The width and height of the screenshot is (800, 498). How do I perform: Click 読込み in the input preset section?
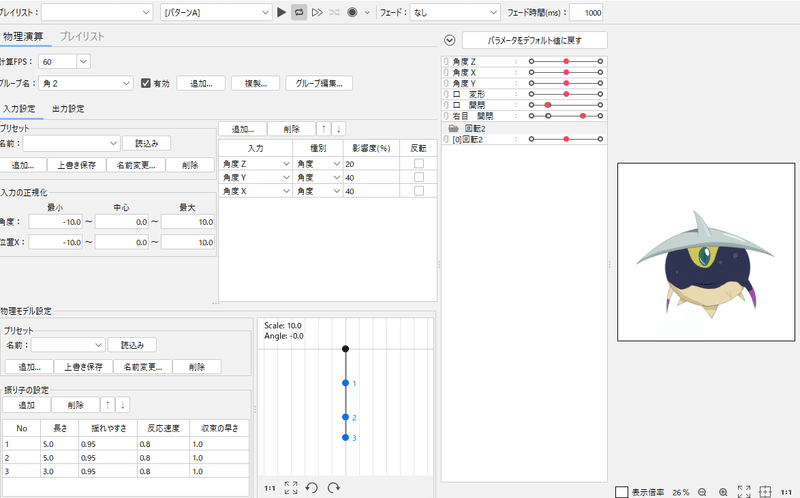[x=146, y=143]
